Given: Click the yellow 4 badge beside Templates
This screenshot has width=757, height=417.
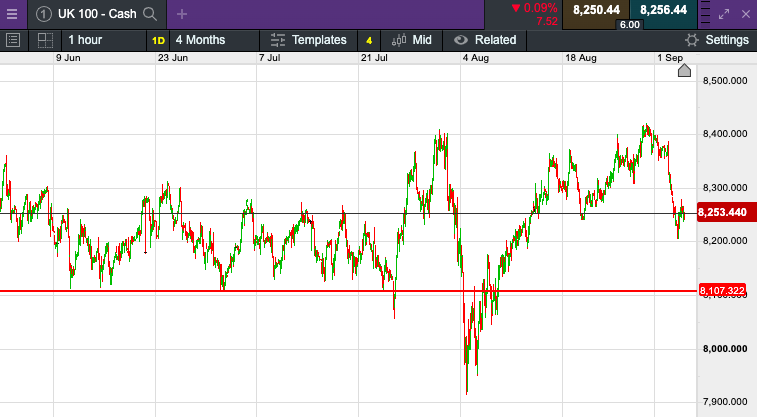Looking at the screenshot, I should 369,40.
